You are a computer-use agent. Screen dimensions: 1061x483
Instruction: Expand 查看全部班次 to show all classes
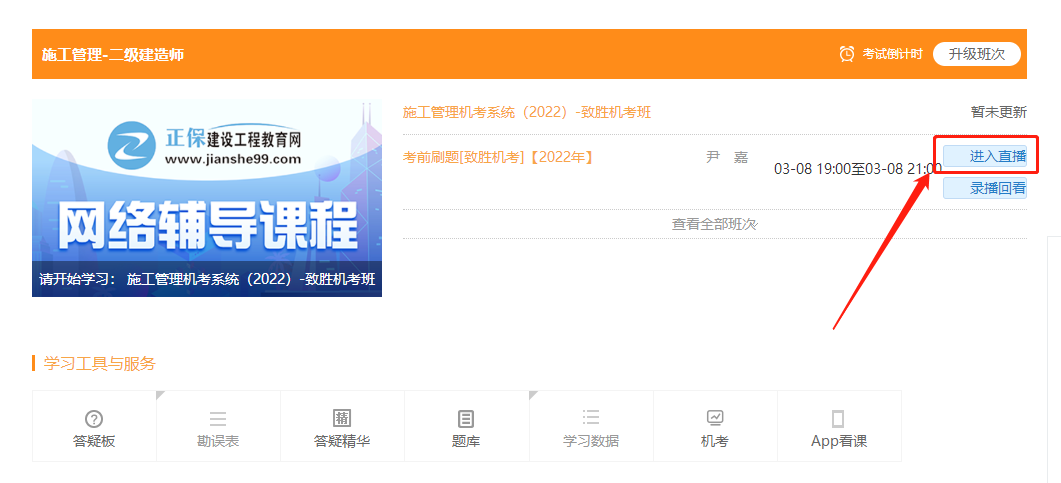tap(714, 224)
